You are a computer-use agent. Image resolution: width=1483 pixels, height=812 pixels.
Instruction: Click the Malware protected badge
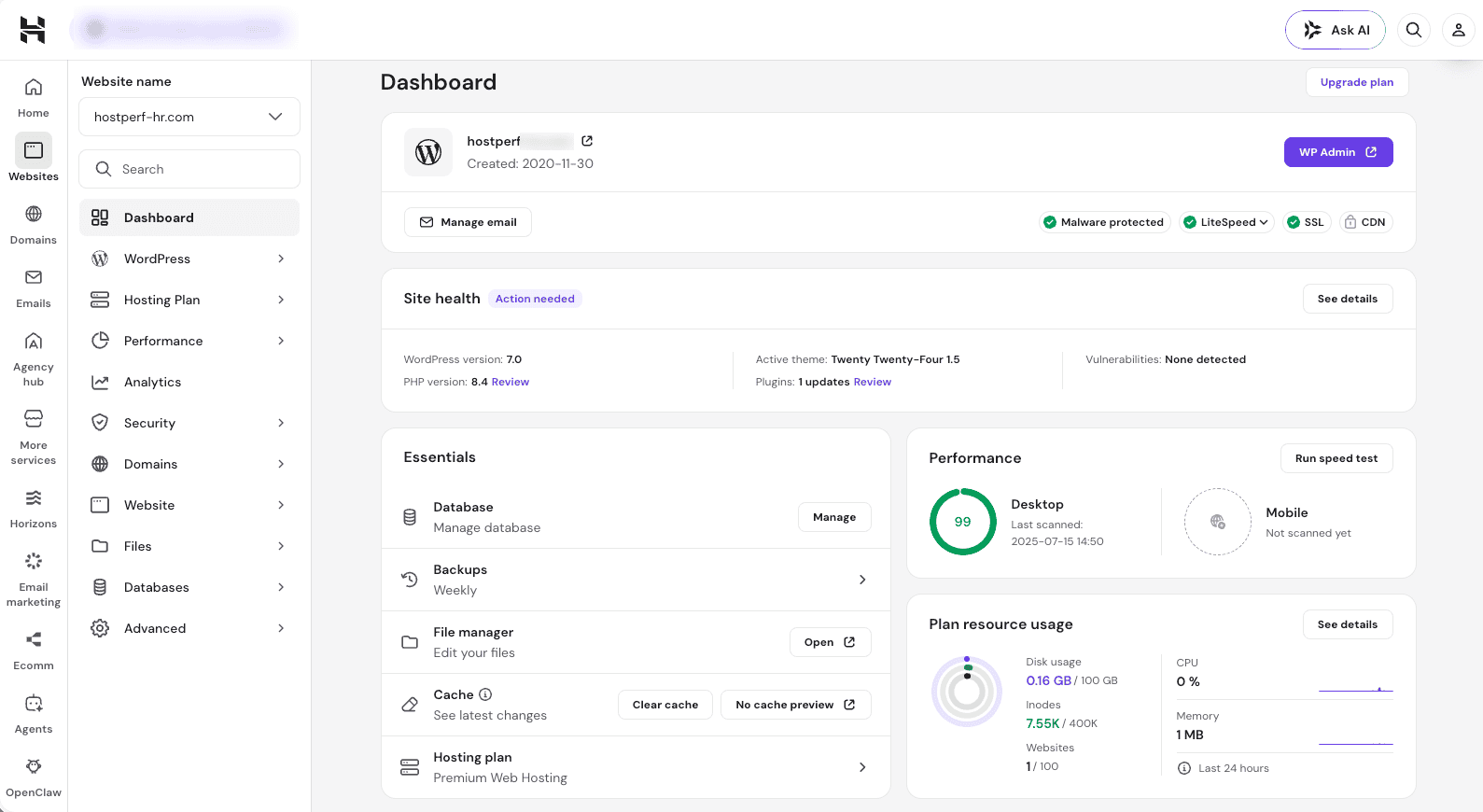click(x=1104, y=222)
